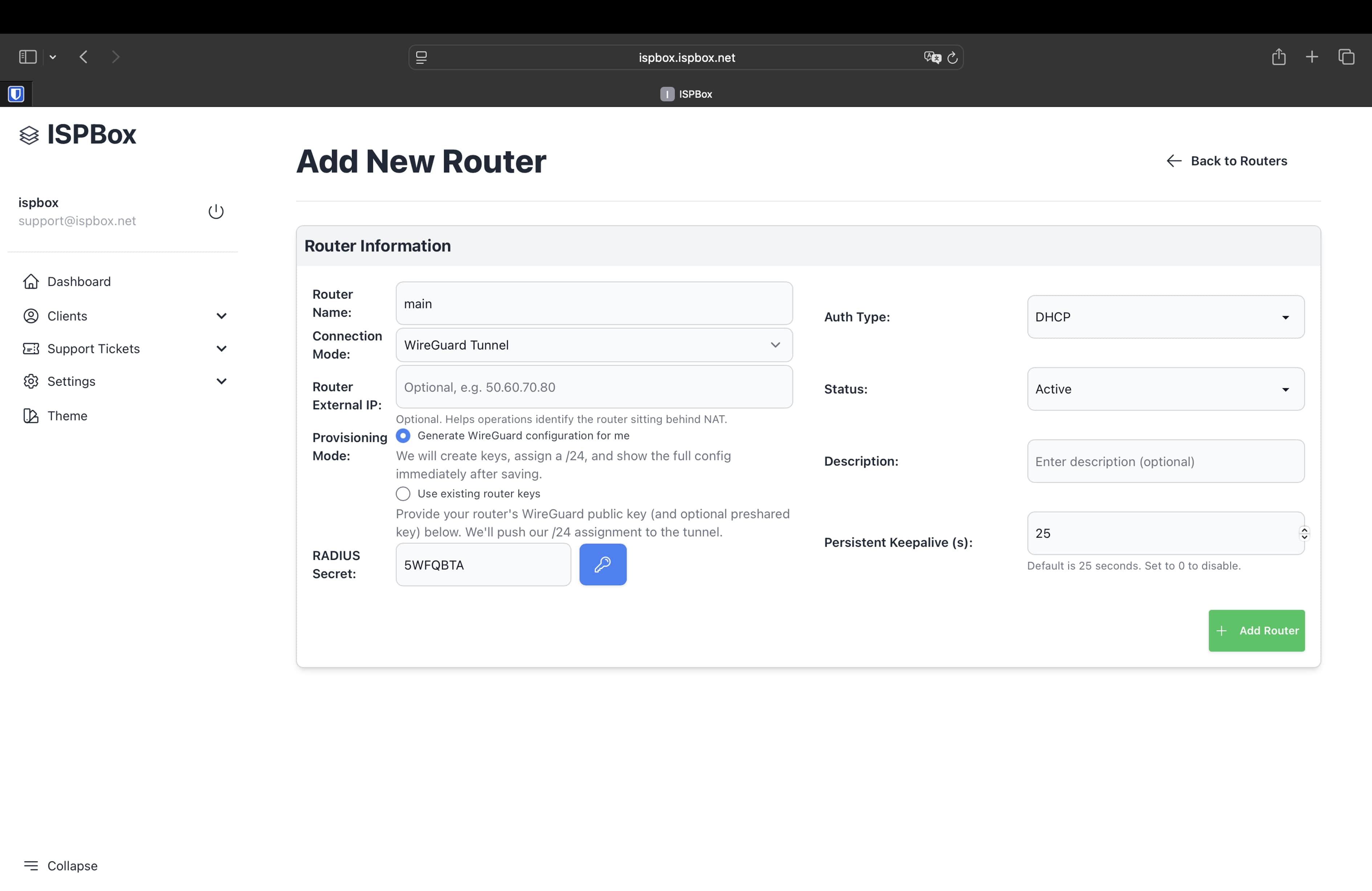Open the Theme sidebar item

pos(67,416)
